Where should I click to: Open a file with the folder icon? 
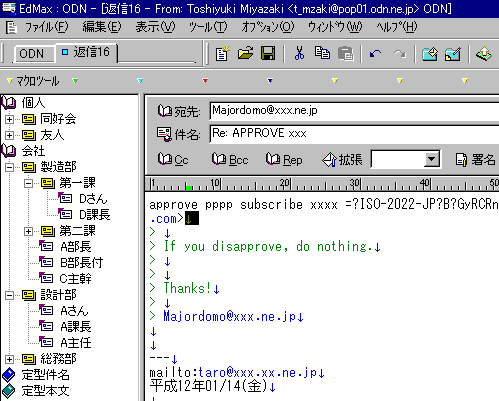(x=245, y=53)
